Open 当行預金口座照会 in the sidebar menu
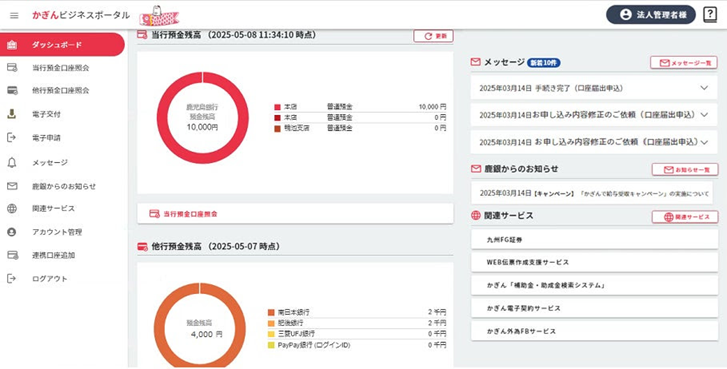Screen dimensions: 727x369 62,68
